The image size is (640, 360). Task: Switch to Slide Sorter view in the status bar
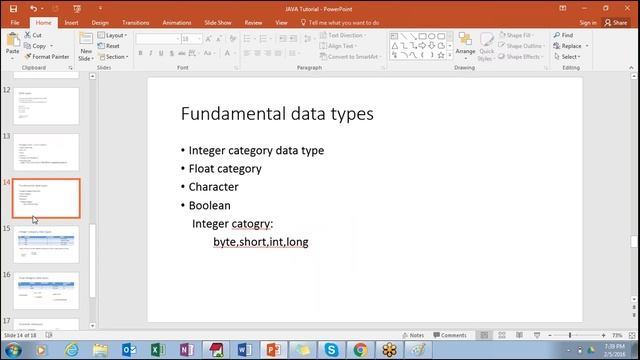(x=502, y=335)
